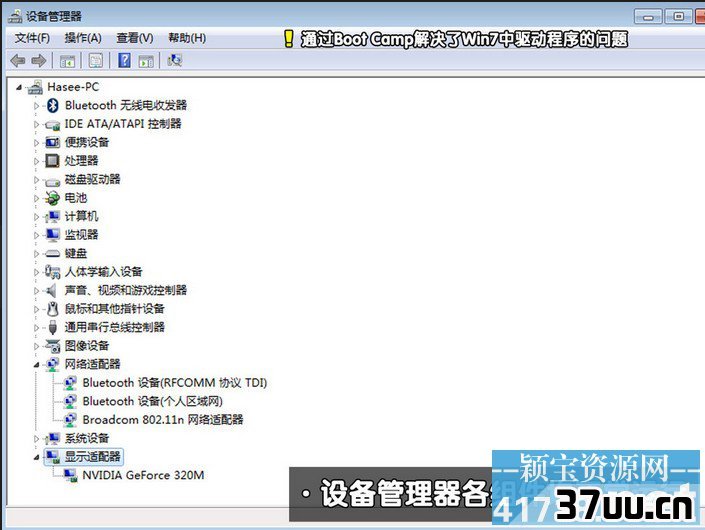The width and height of the screenshot is (705, 530).
Task: Expand the 监视器 node
Action: [x=37, y=235]
